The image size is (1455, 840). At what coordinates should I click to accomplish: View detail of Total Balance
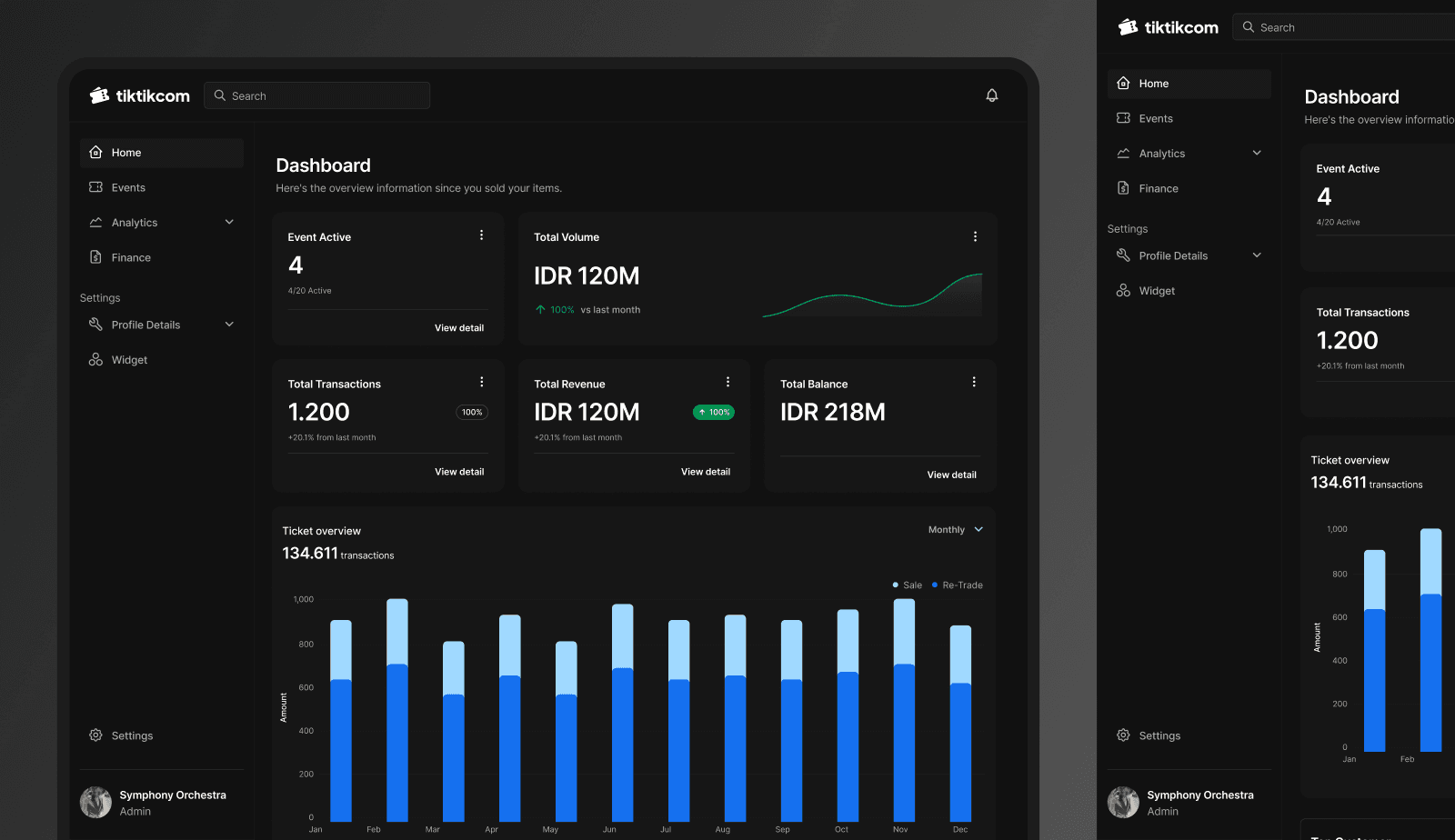click(x=951, y=475)
